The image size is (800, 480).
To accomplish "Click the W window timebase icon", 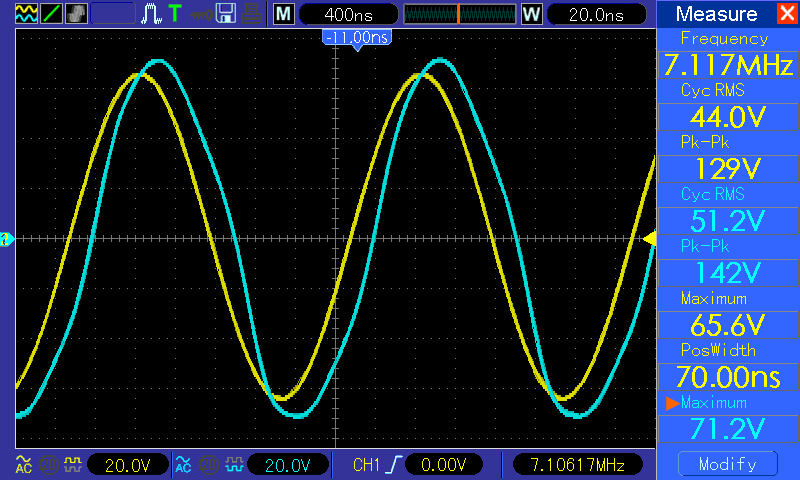I will point(531,14).
